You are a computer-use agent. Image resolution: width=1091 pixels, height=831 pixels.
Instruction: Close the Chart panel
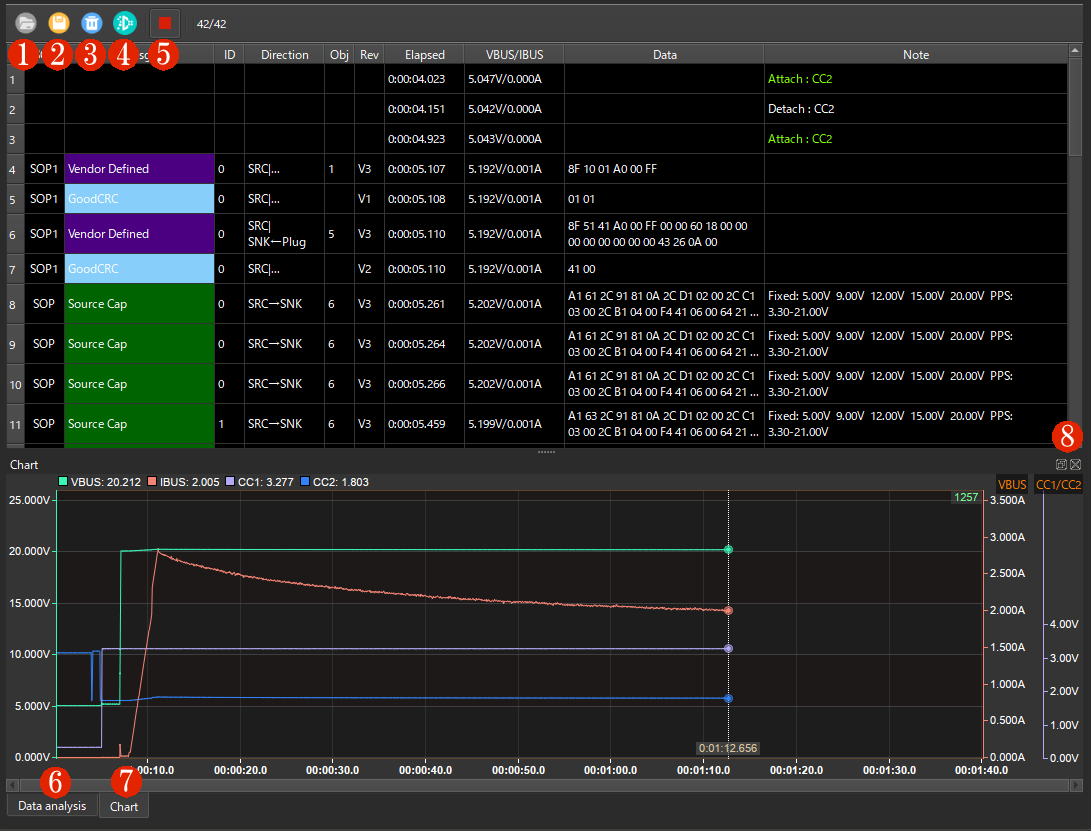(1076, 464)
